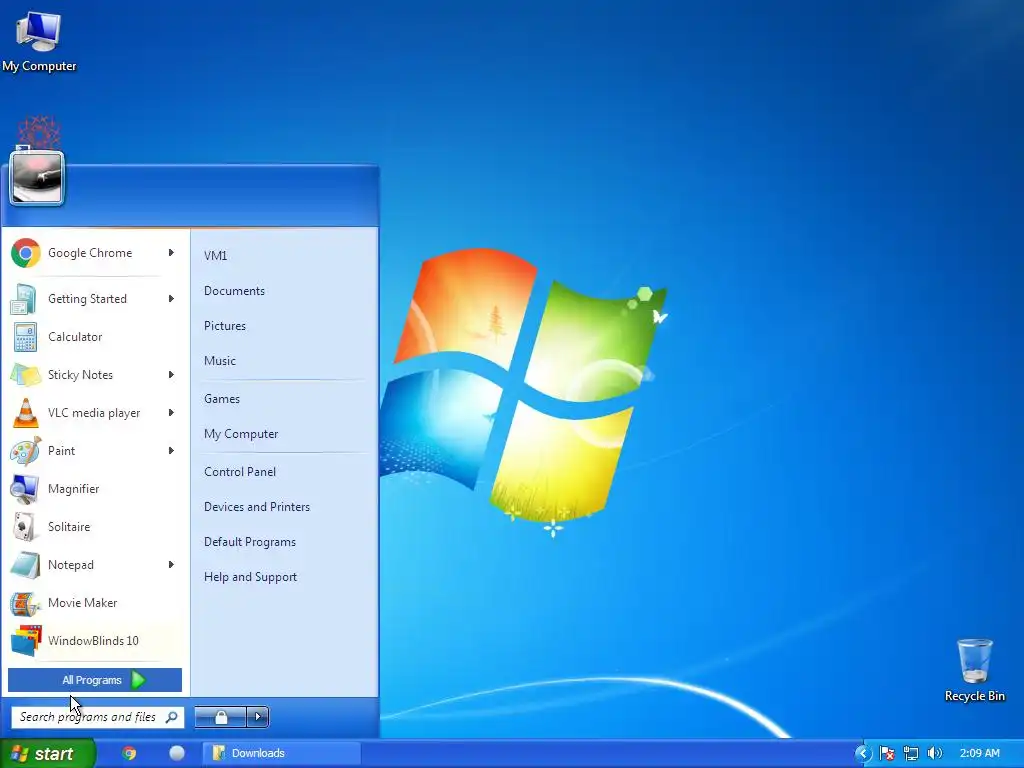Expand Getting Started submenu arrow
Screen dimensions: 1024x768
point(171,298)
